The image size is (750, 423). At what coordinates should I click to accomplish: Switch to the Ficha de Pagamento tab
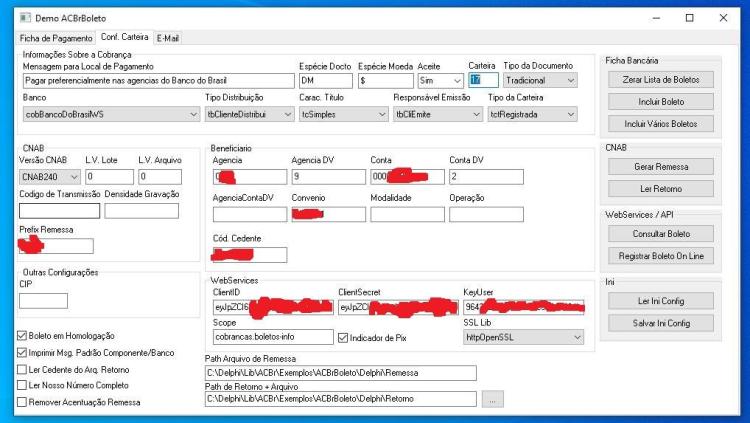click(x=56, y=38)
